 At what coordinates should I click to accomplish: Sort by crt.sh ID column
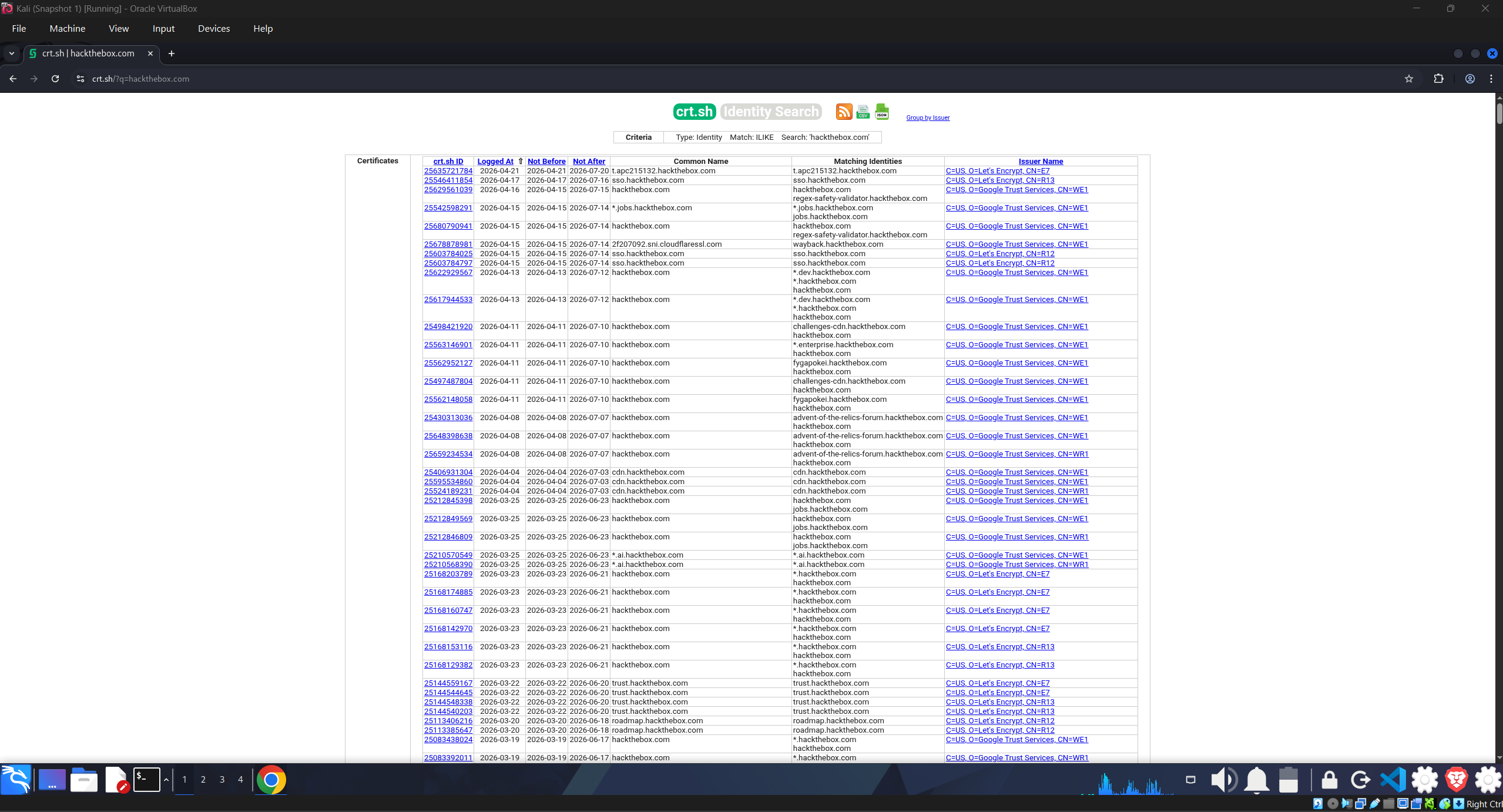tap(448, 162)
